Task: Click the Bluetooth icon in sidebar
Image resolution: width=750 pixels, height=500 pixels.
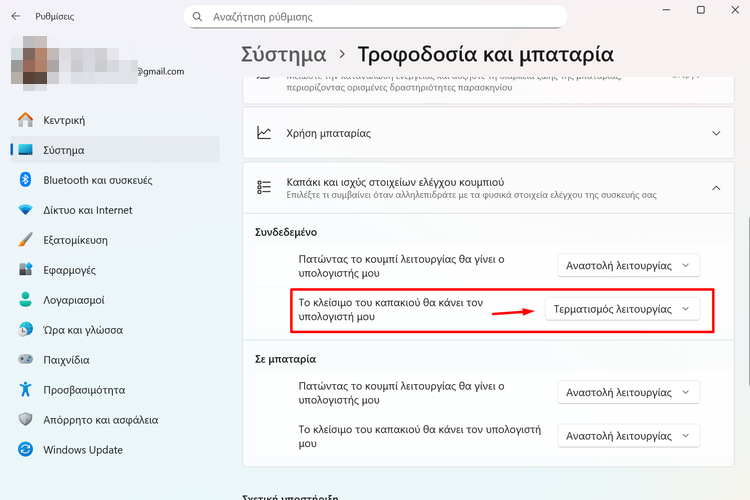Action: point(25,180)
